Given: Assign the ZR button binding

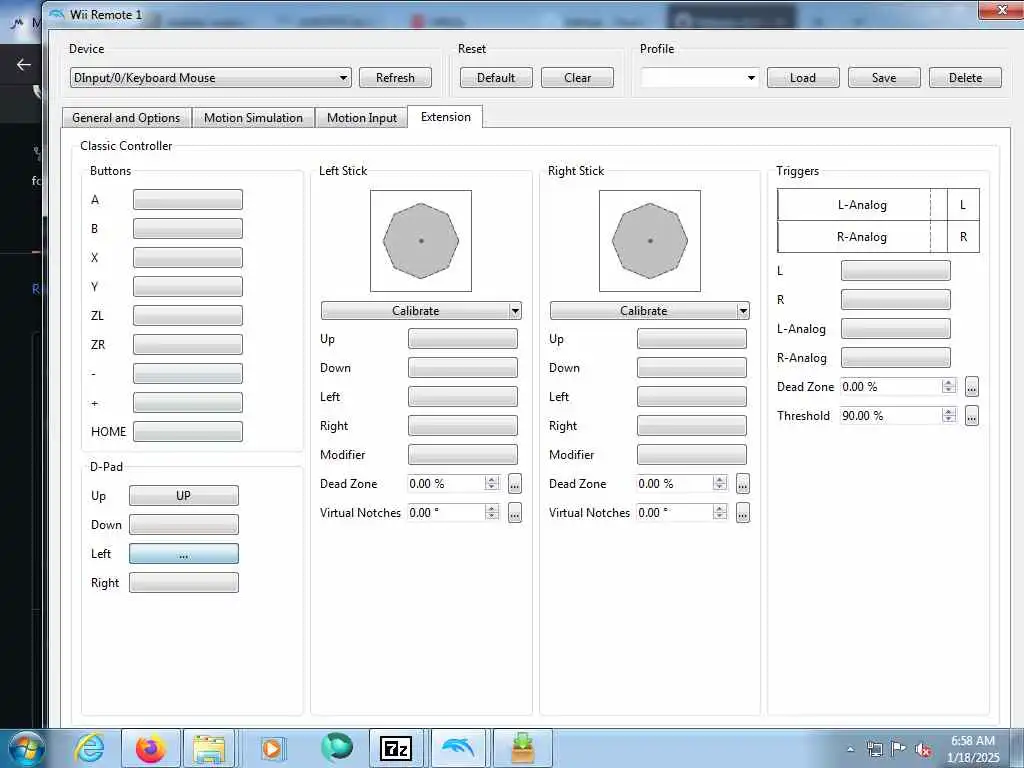Looking at the screenshot, I should pyautogui.click(x=188, y=344).
